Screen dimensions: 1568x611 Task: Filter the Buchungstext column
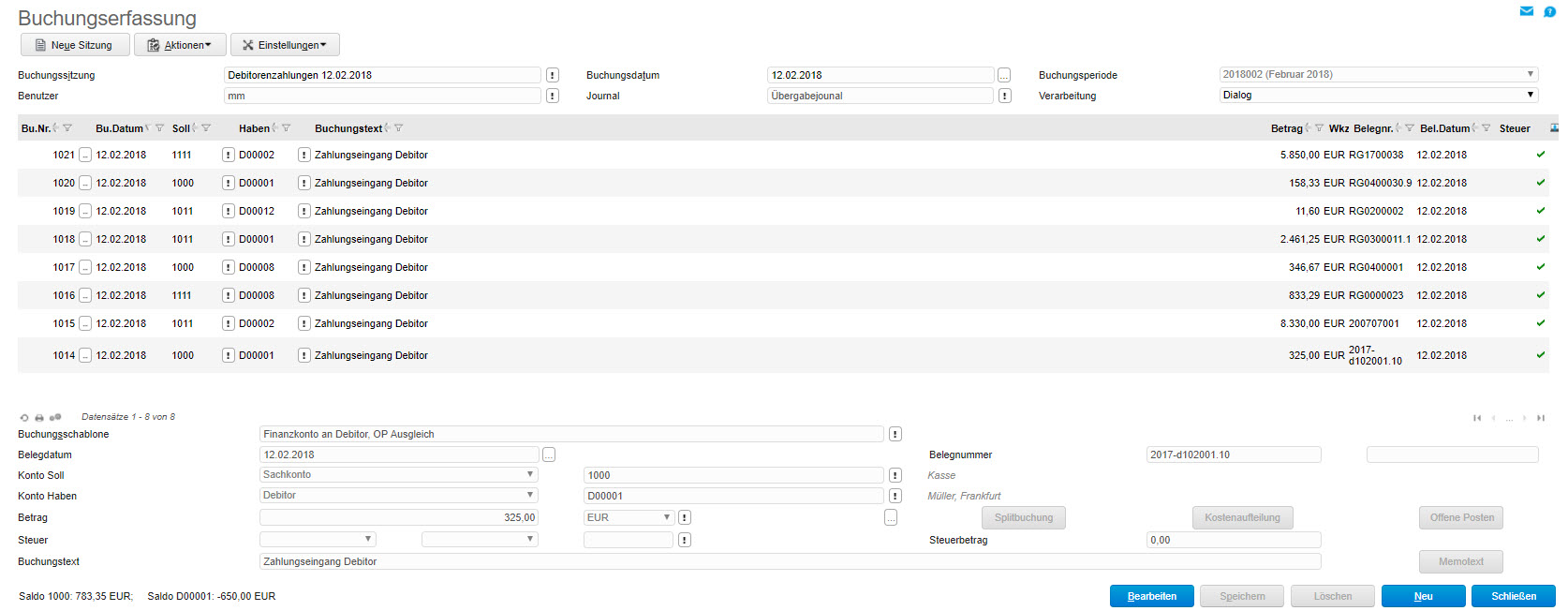pos(399,128)
